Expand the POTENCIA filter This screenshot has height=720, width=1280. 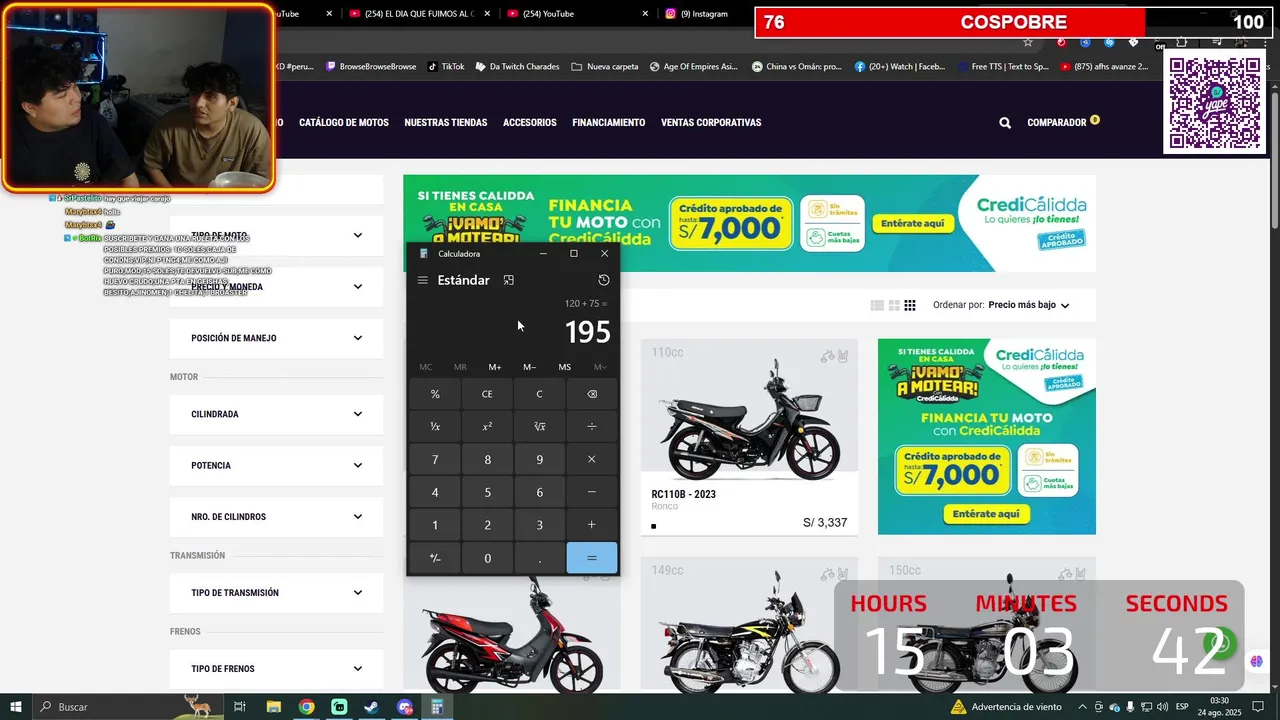[x=277, y=466]
